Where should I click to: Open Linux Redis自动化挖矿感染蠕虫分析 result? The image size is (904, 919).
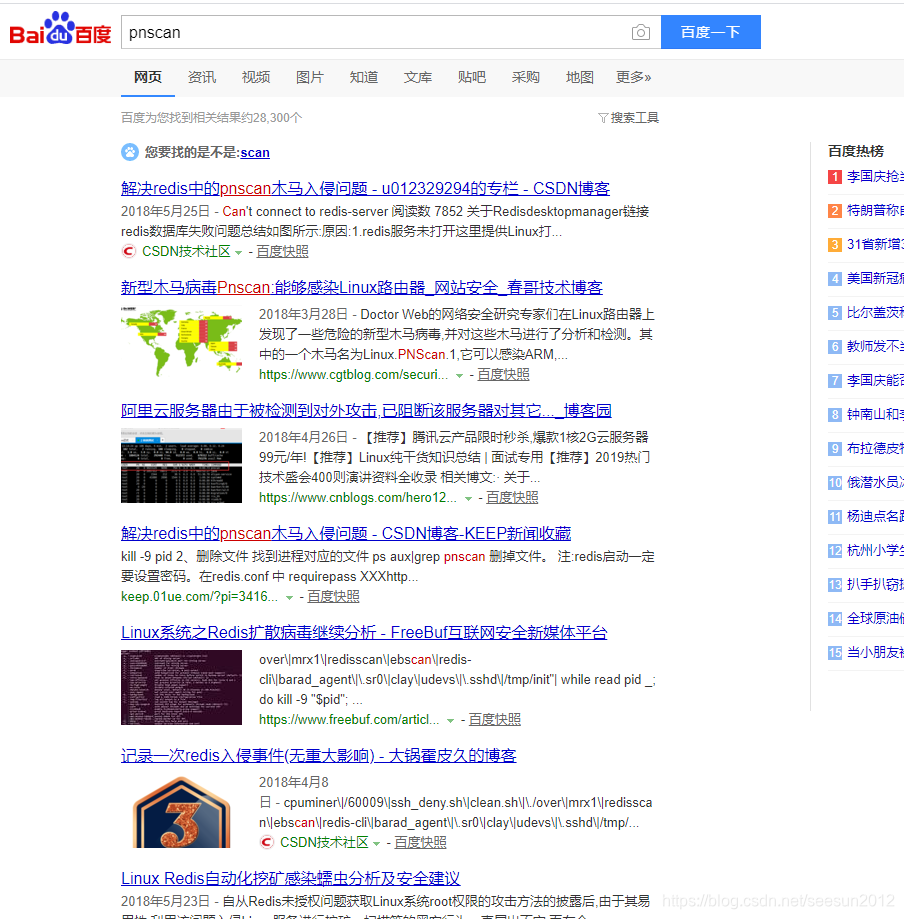[290, 879]
